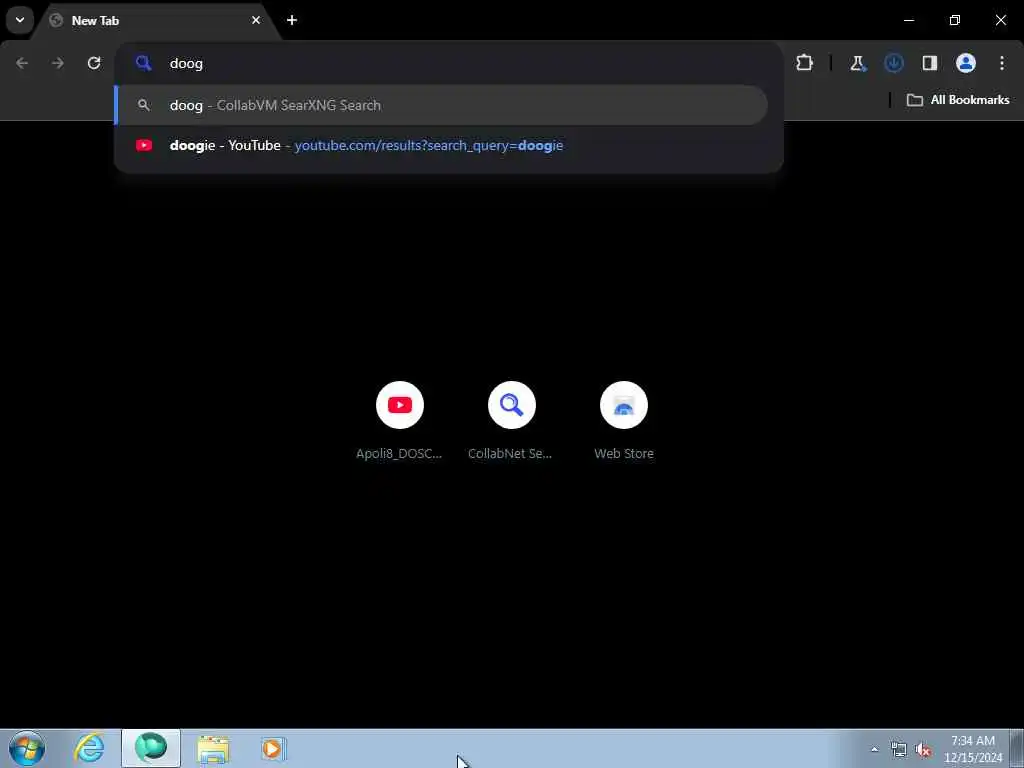Open the profile avatar menu

[x=966, y=63]
